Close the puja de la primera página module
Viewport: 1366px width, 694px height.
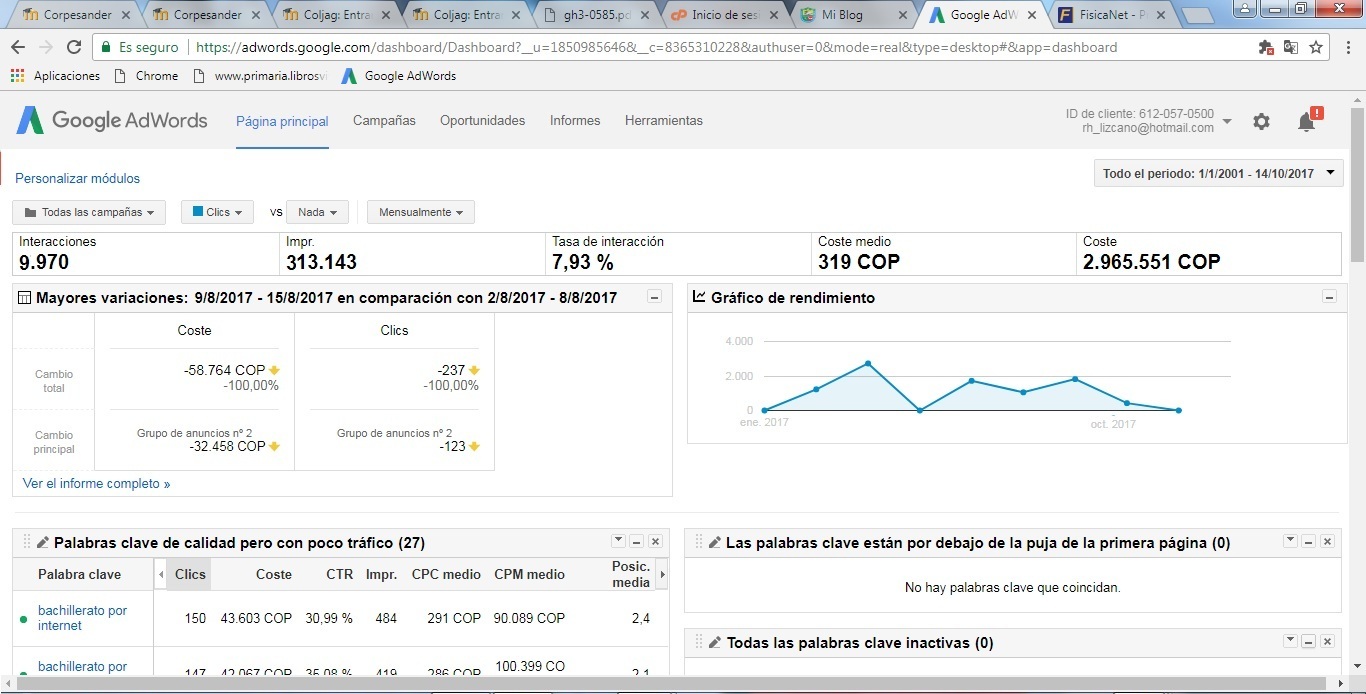[1327, 541]
